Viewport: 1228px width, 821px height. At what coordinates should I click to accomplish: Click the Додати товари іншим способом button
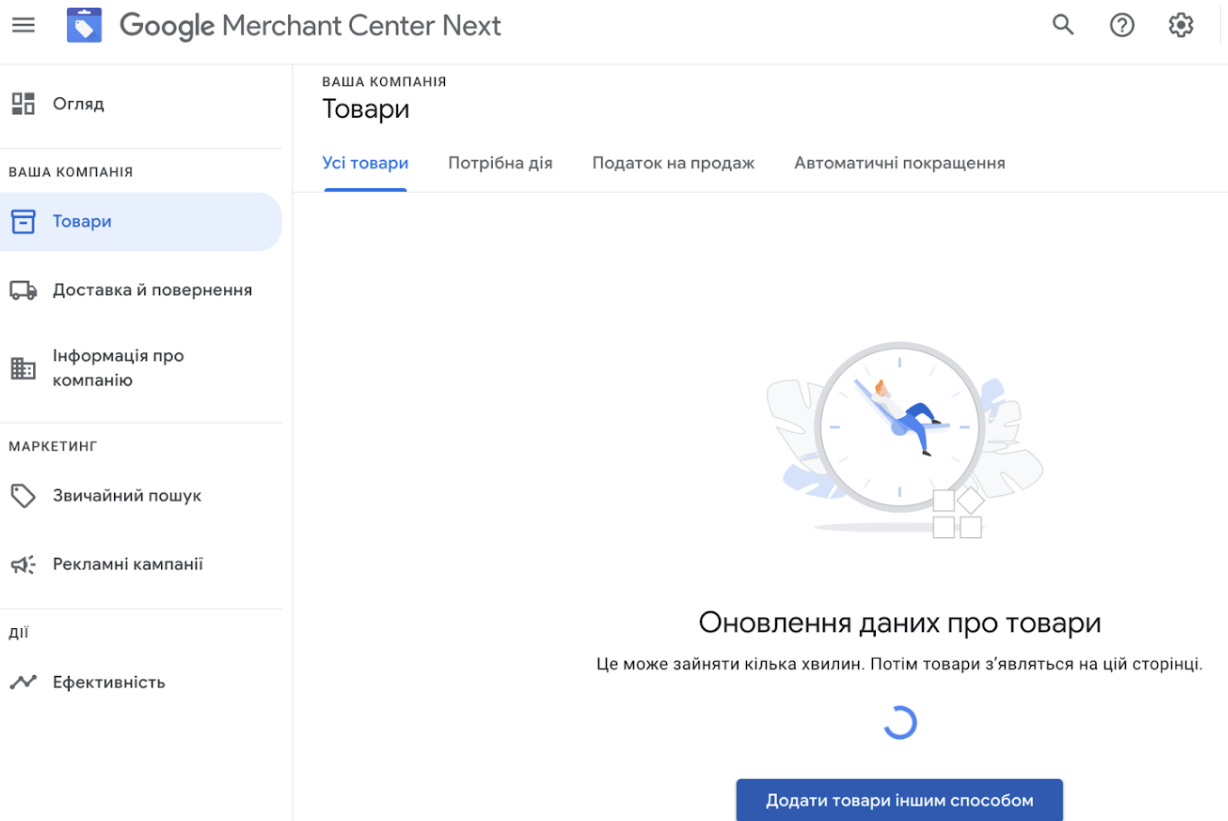tap(899, 799)
